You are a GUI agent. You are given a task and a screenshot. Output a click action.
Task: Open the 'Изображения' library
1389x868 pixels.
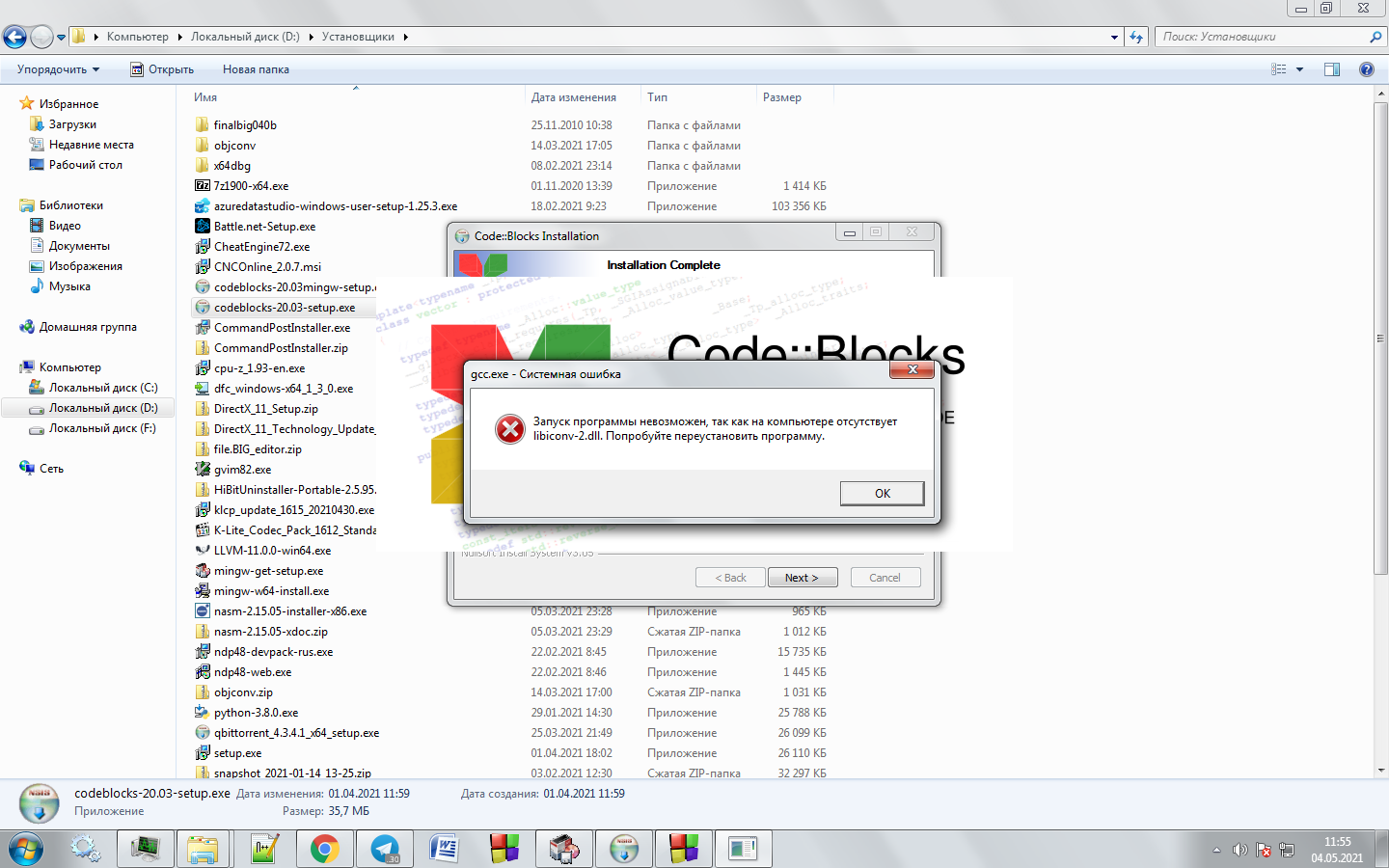[85, 266]
